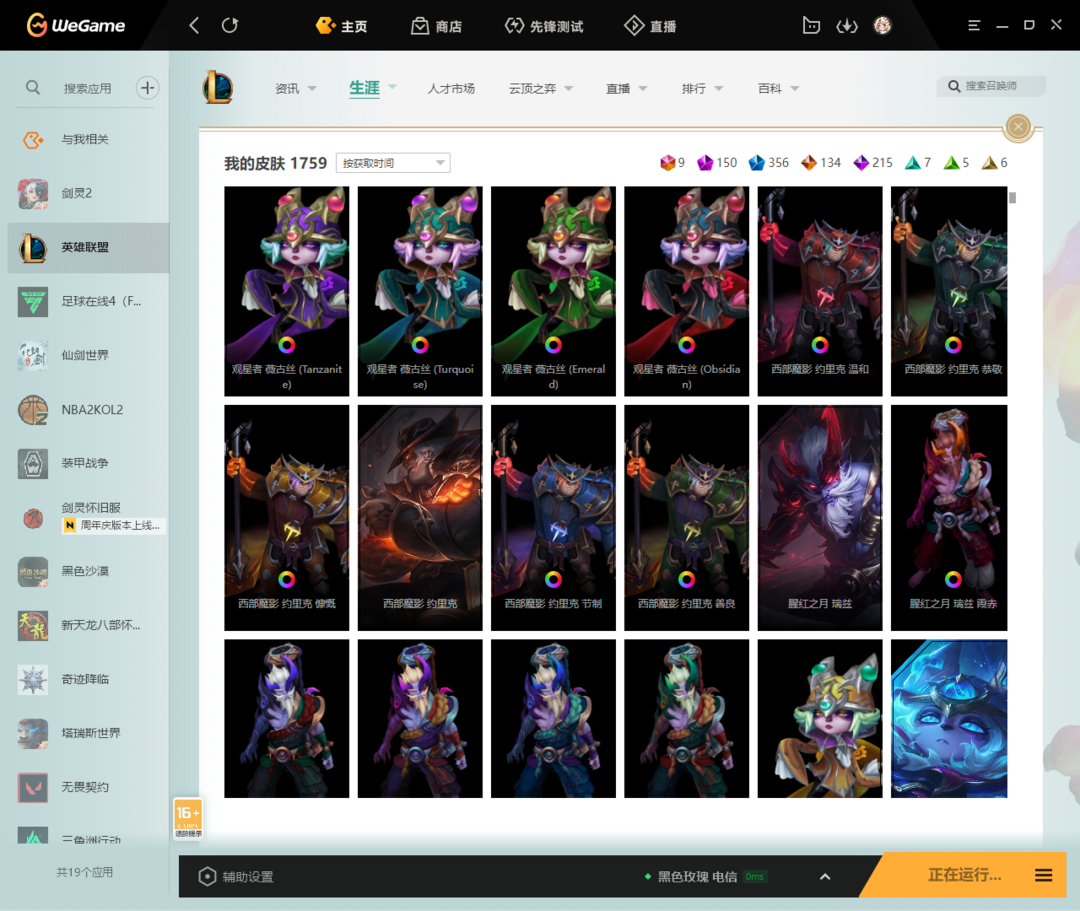Image resolution: width=1080 pixels, height=911 pixels.
Task: Select 奇迹降临 in the game list
Action: click(x=88, y=679)
